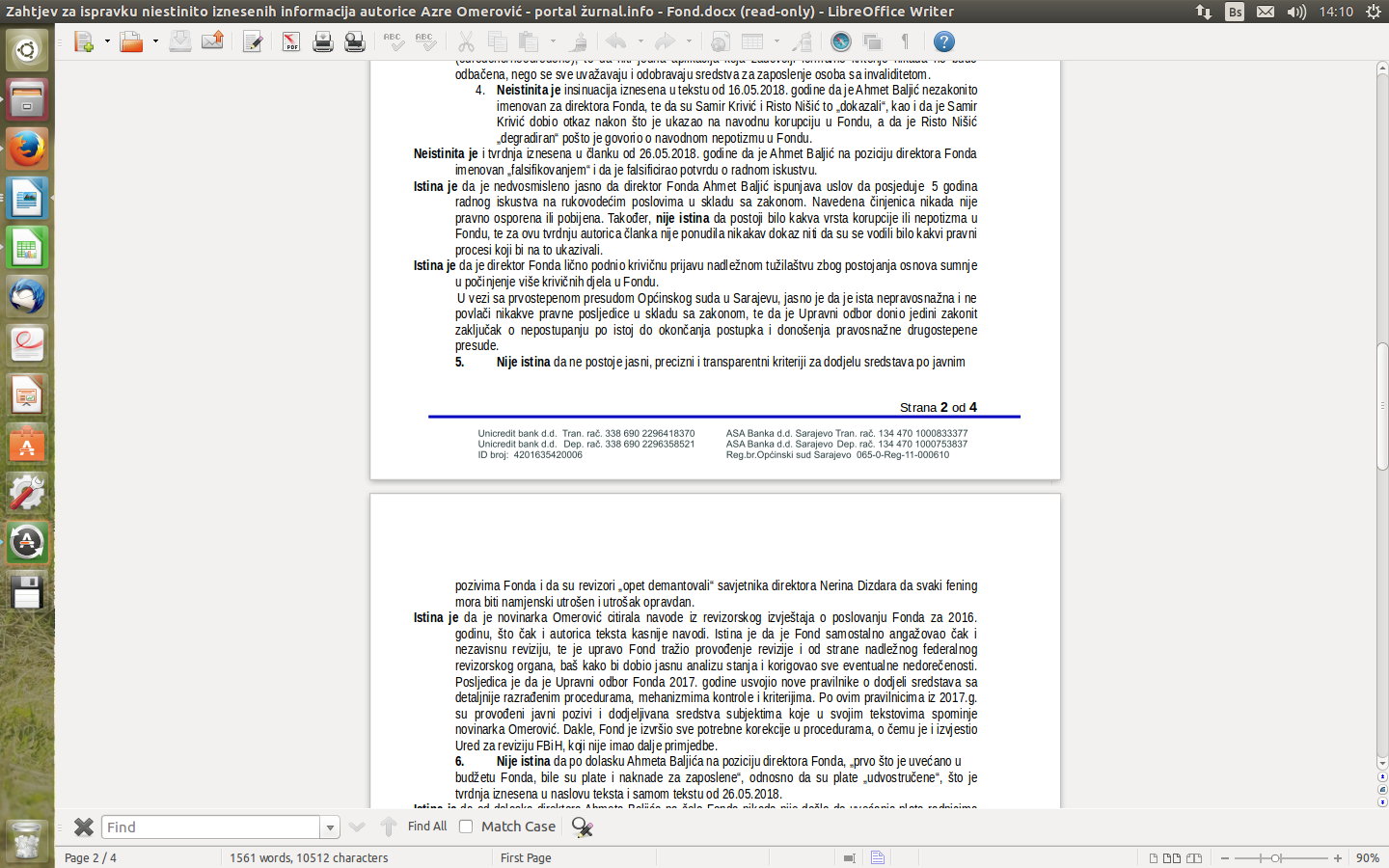Expand the Redo history dropdown
Image resolution: width=1389 pixels, height=868 pixels.
tap(689, 41)
